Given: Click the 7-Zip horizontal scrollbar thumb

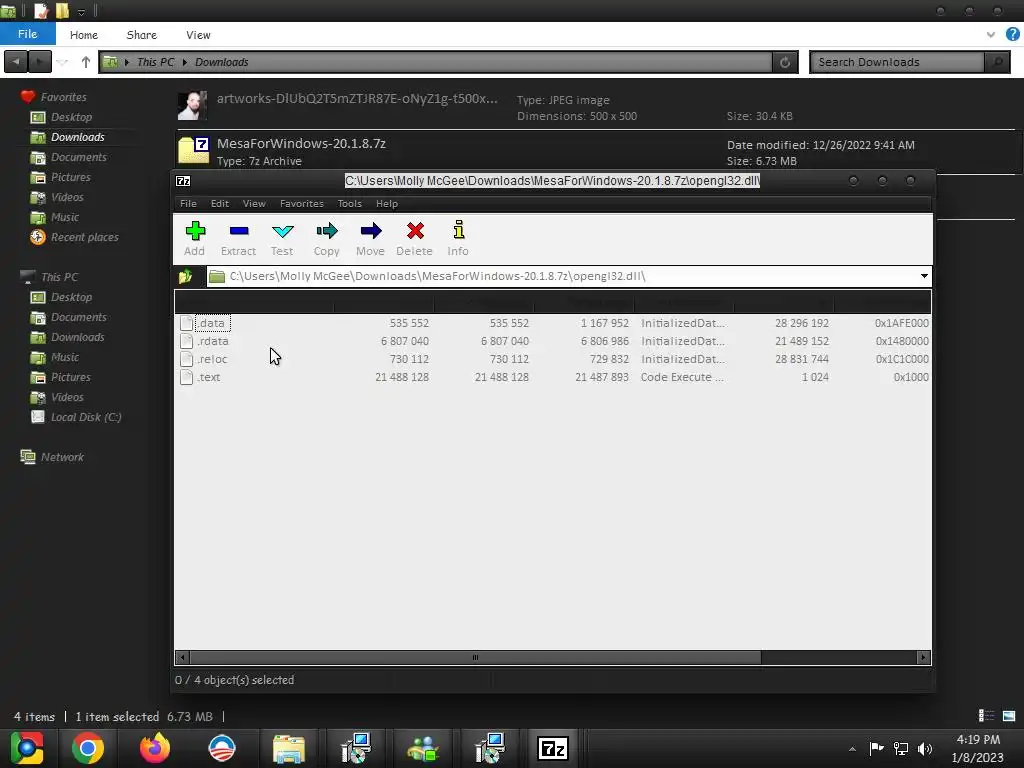Looking at the screenshot, I should (x=475, y=658).
